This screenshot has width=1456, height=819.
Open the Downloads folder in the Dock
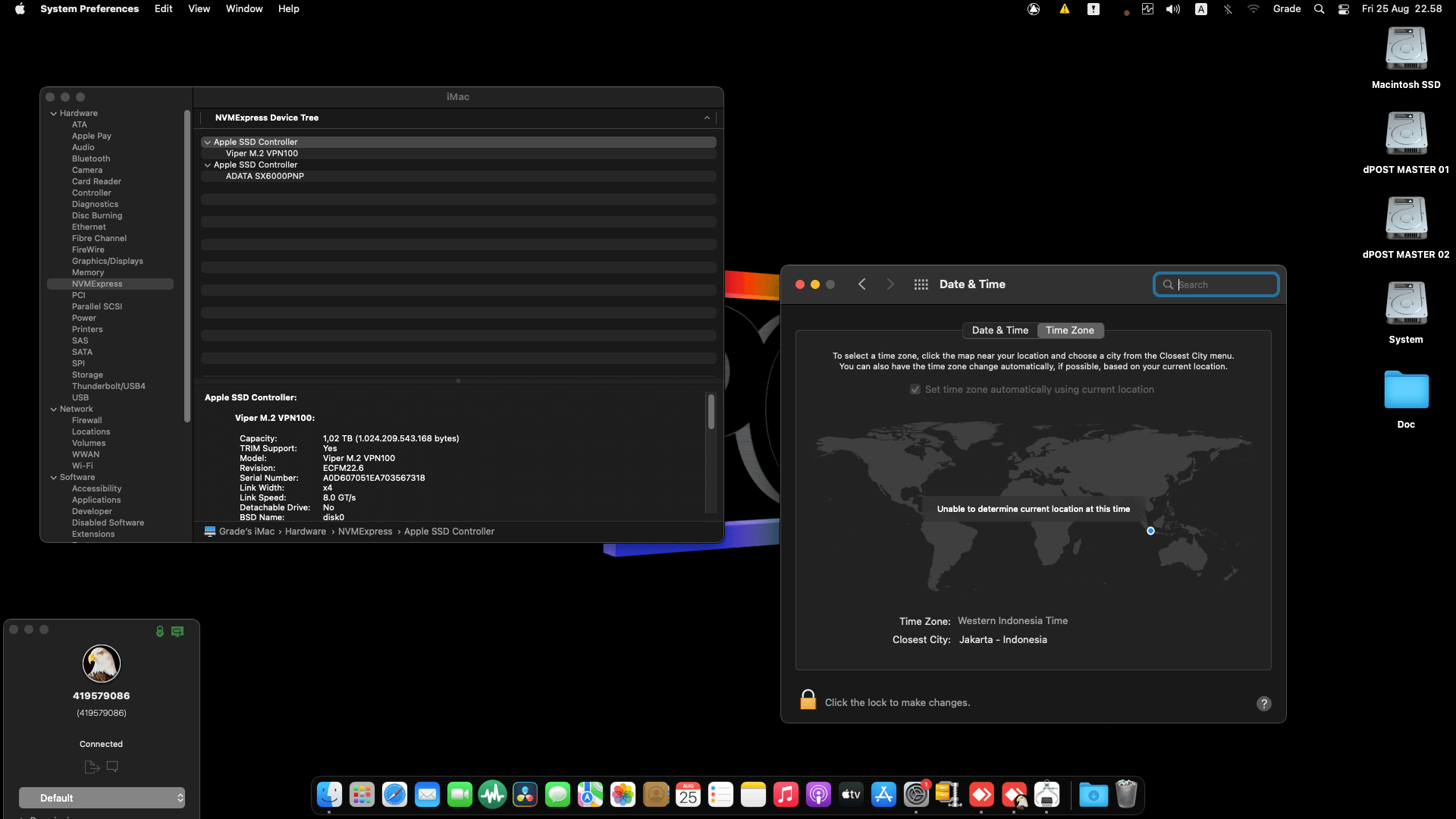pyautogui.click(x=1094, y=795)
